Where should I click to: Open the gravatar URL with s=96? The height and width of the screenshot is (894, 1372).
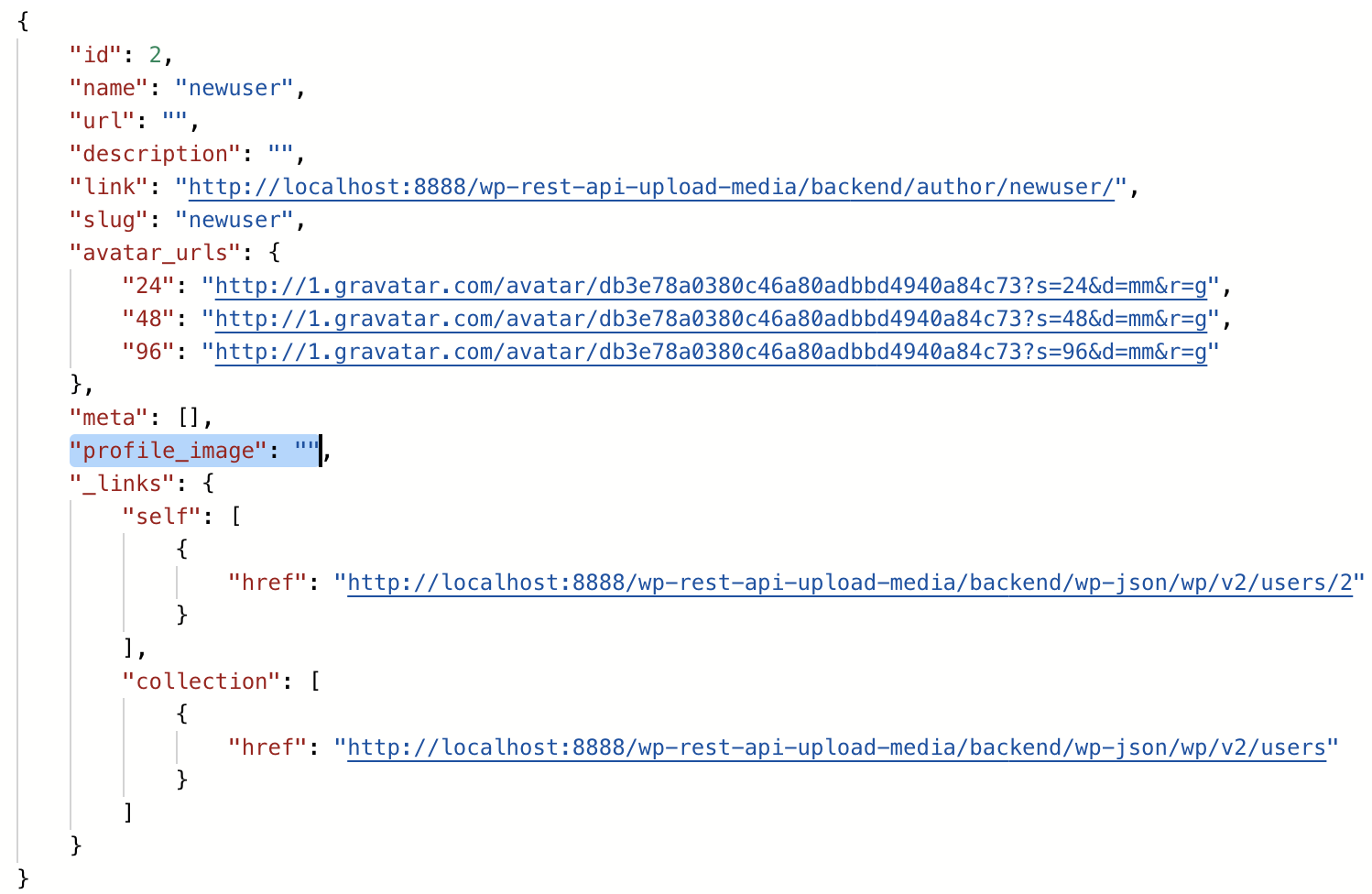pos(711,352)
